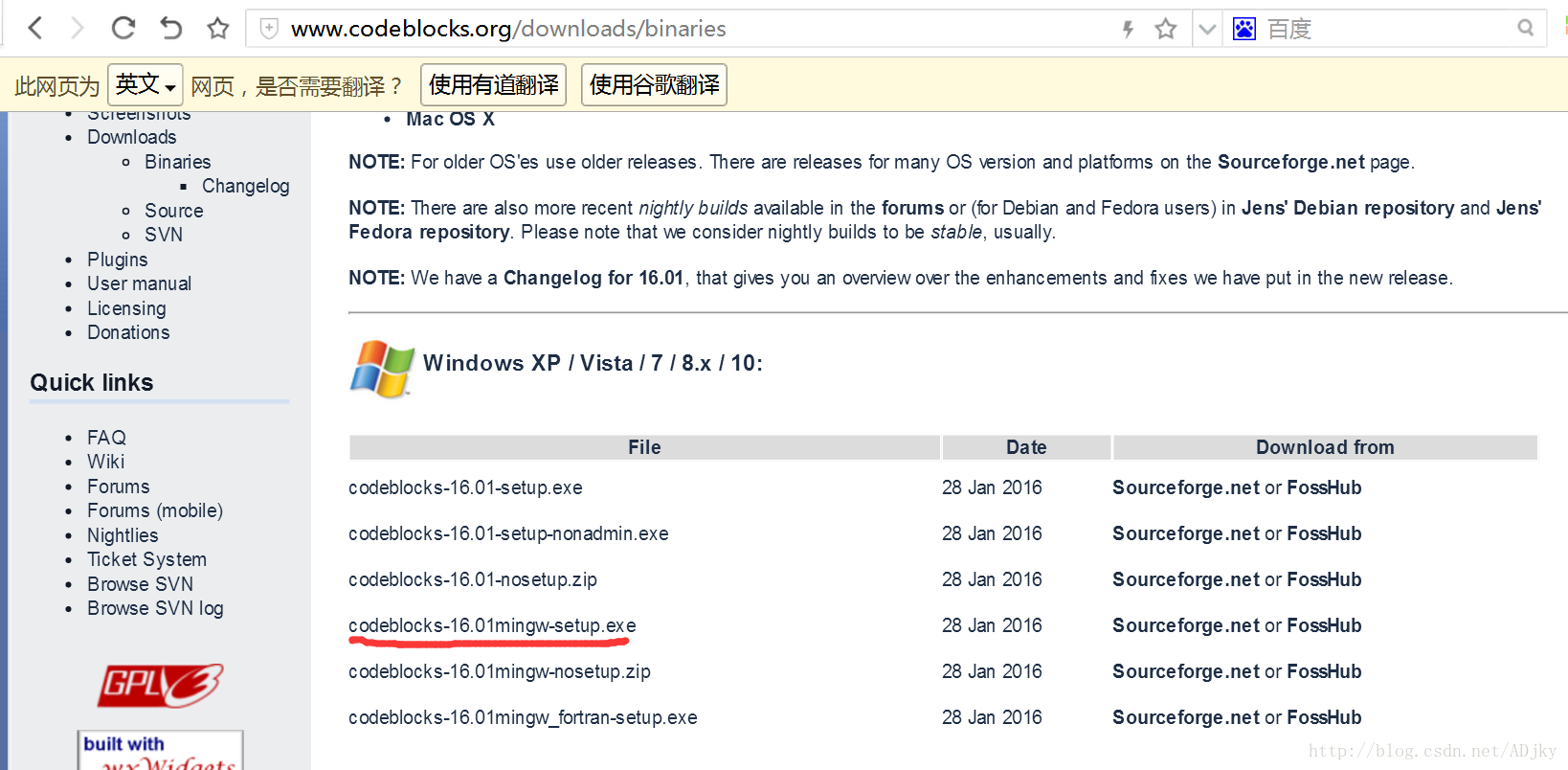Open Donations sidebar link
Viewport: 1568px width, 770px height.
click(x=128, y=332)
